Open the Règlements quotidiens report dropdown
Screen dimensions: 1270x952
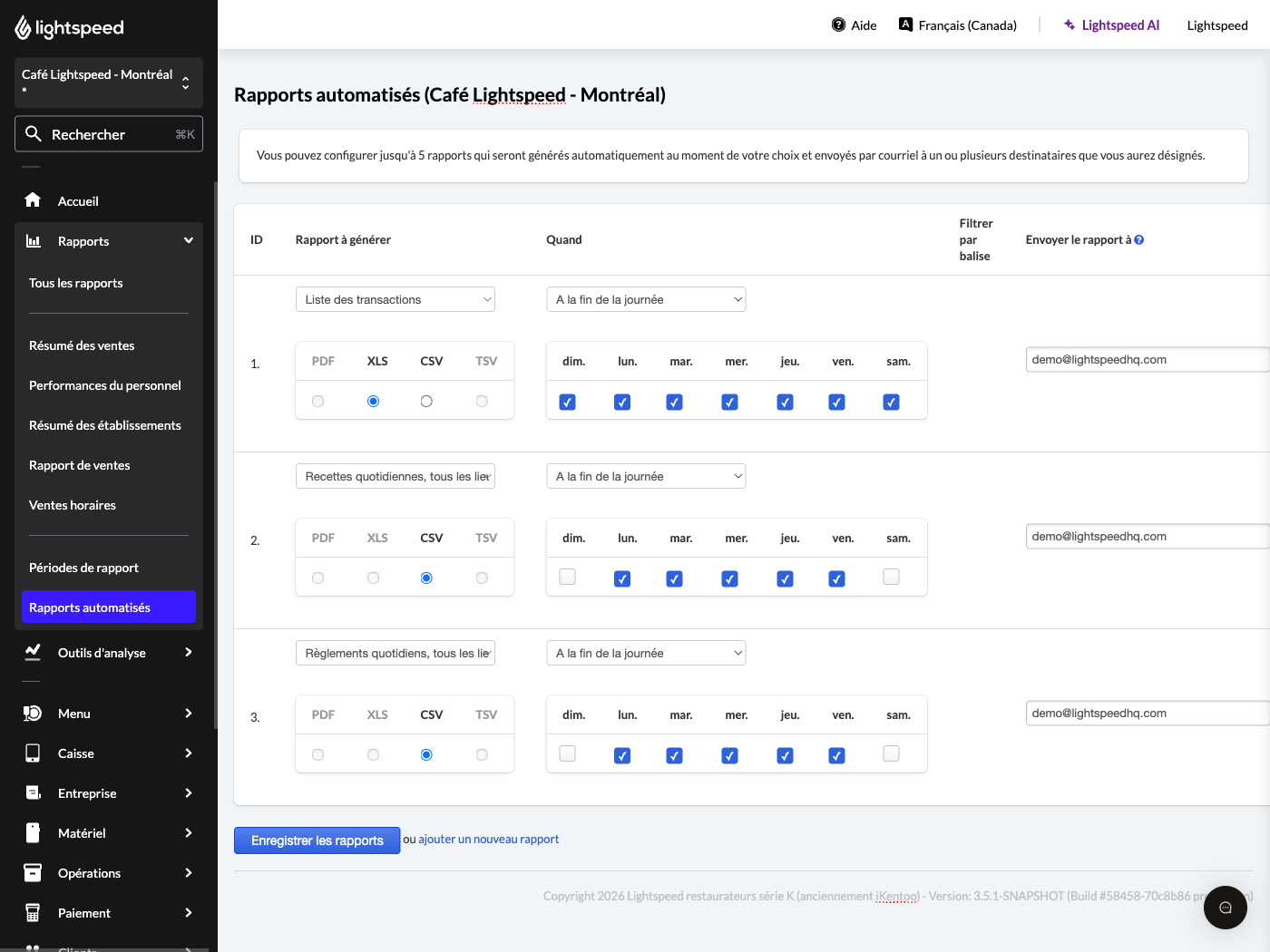[396, 653]
